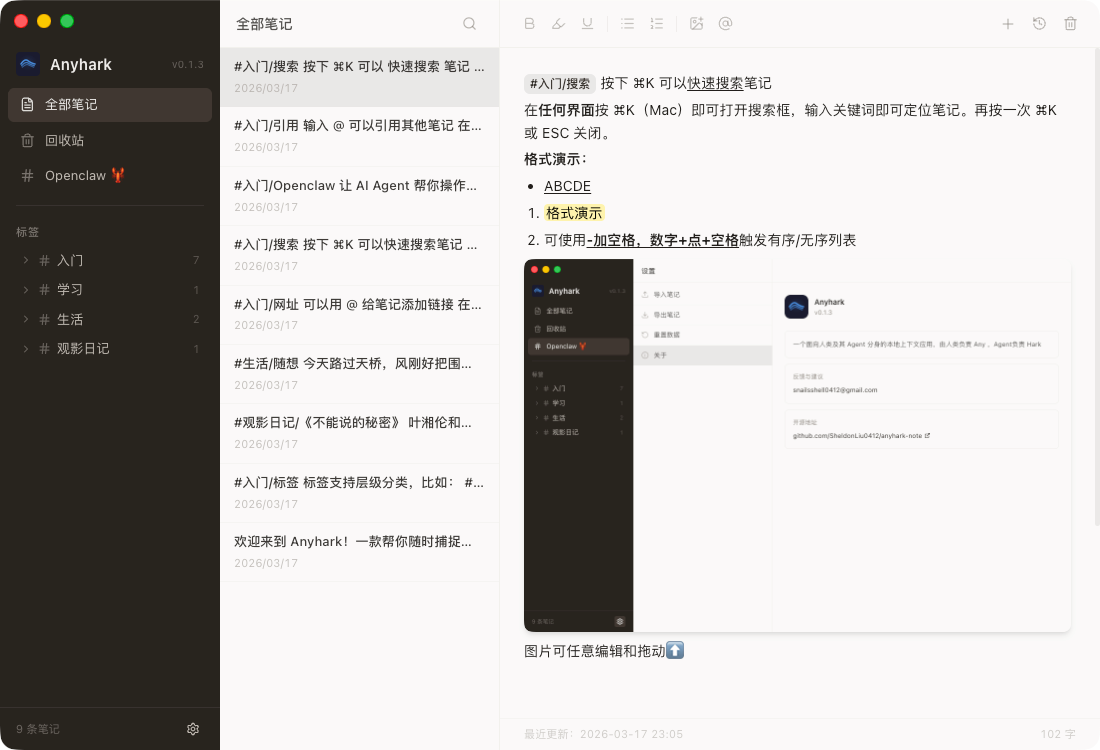Insert a numbered list
Screen dimensions: 1100x750
656,24
